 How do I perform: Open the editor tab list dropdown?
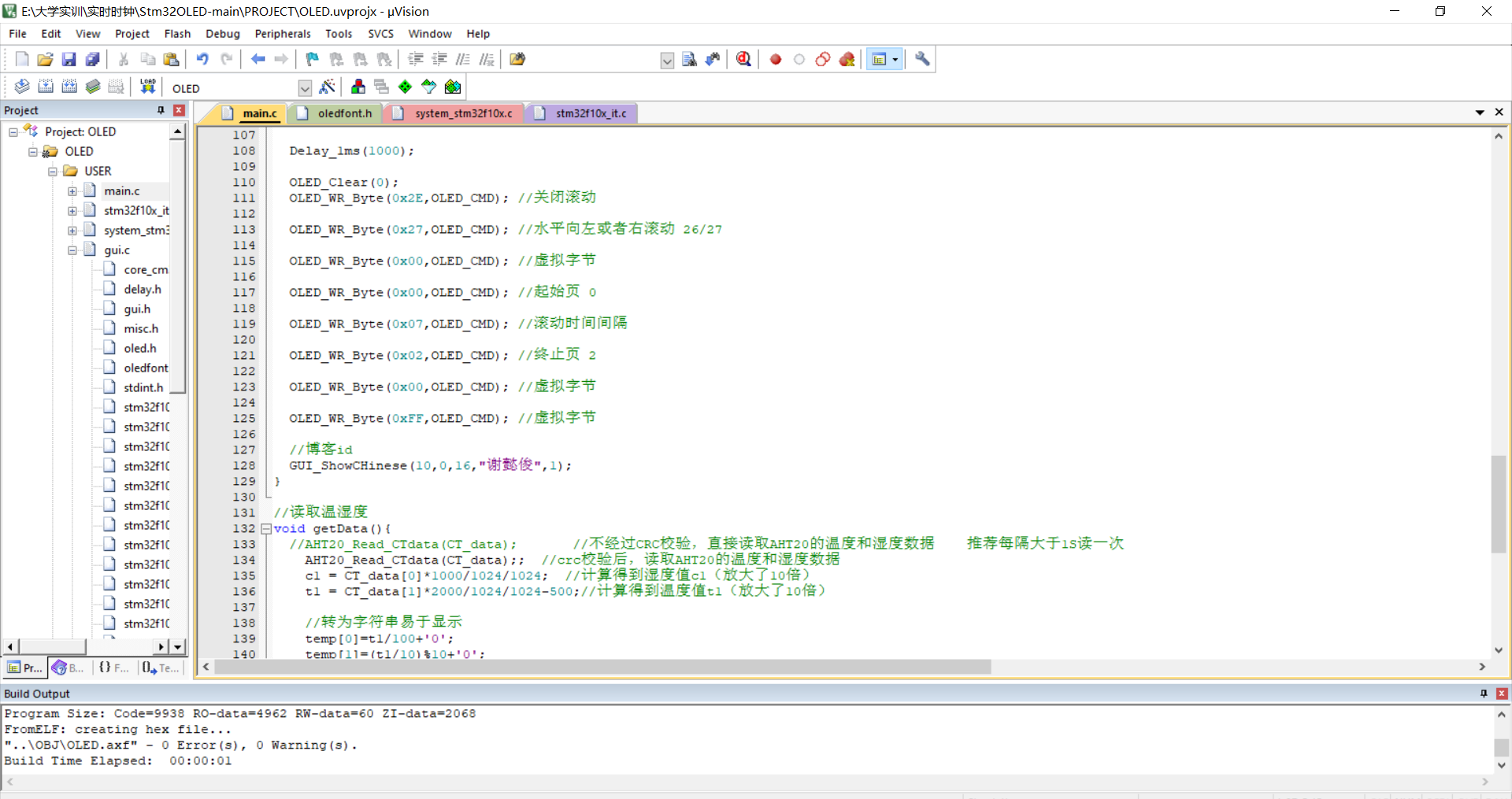[1480, 113]
